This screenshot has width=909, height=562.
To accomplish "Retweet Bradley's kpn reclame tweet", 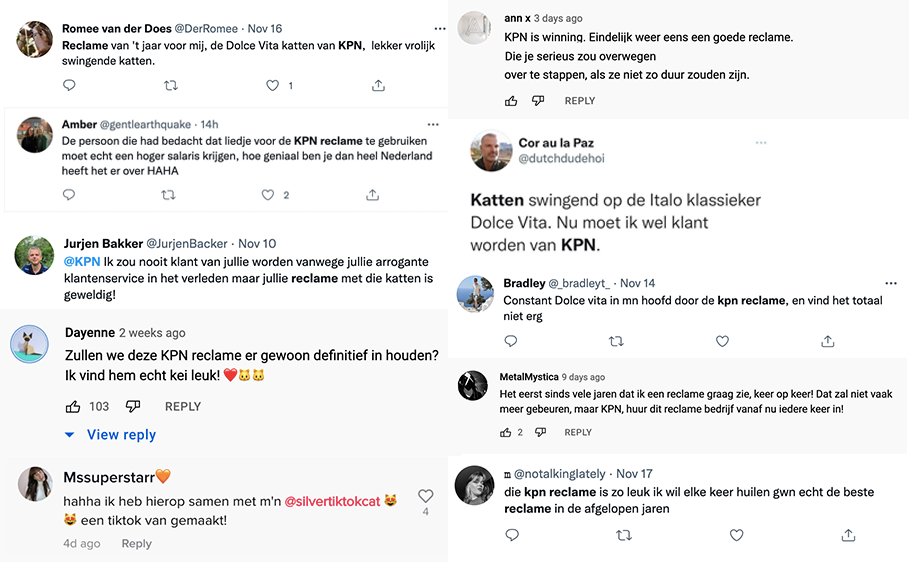I will click(616, 341).
